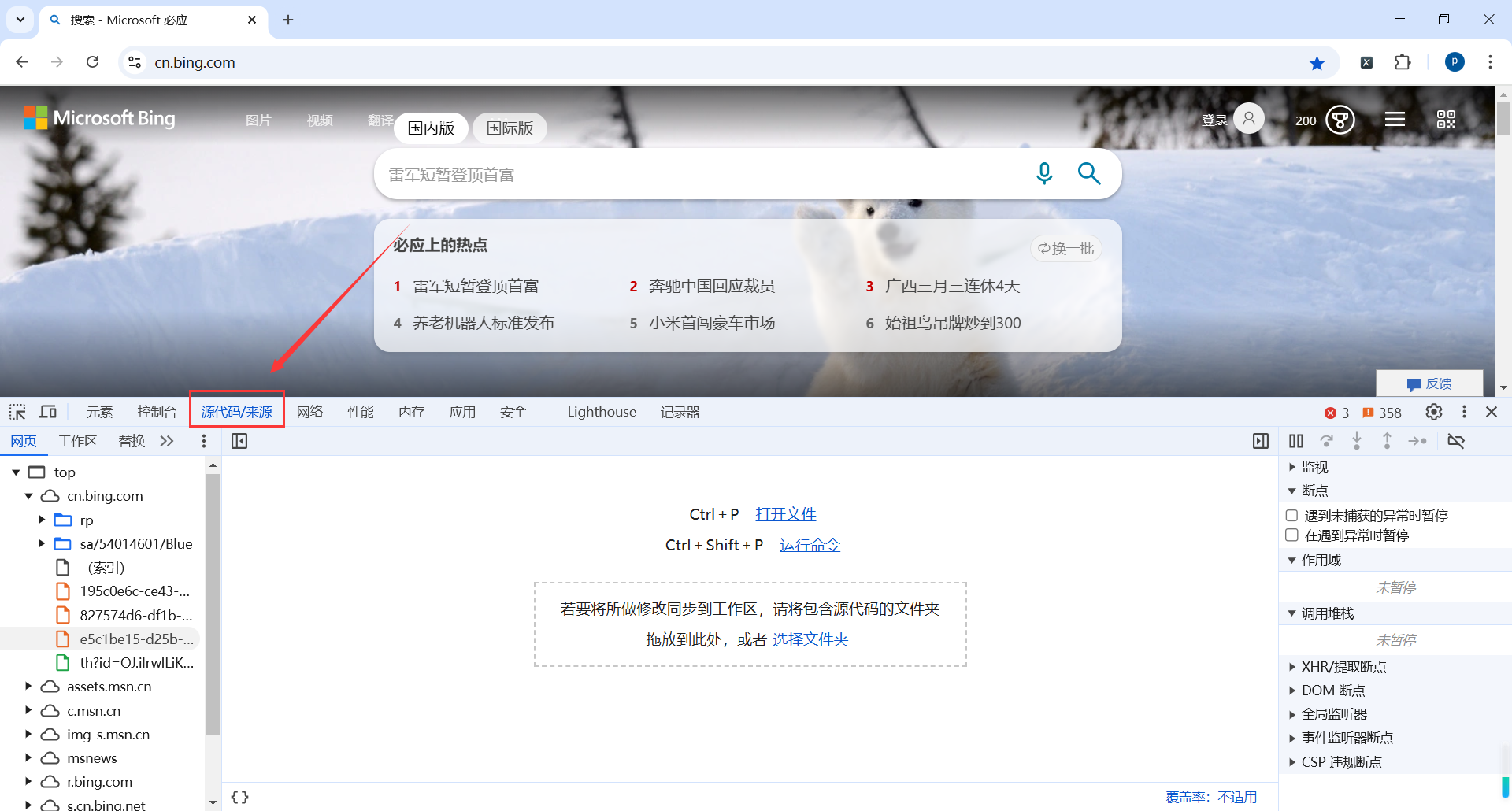Collapse the cn.bing.com tree node
Viewport: 1512px width, 811px height.
(x=28, y=496)
